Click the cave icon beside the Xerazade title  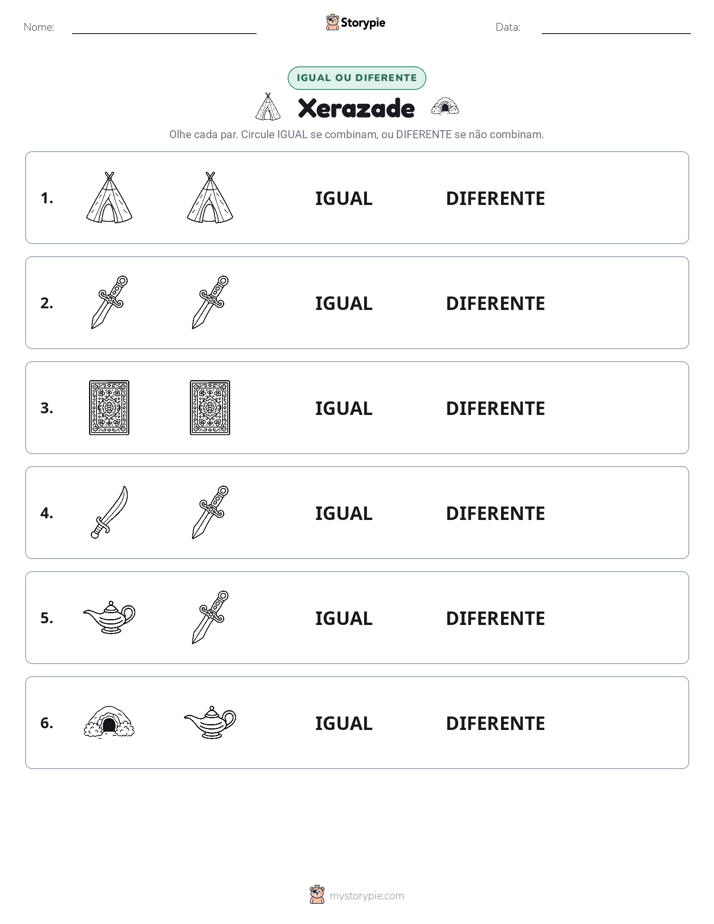coord(445,107)
